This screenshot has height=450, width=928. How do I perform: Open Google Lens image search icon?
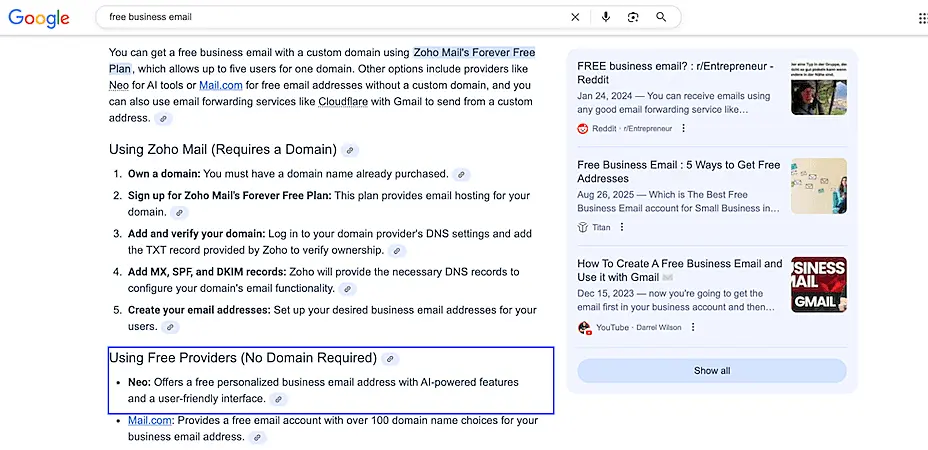coord(633,17)
